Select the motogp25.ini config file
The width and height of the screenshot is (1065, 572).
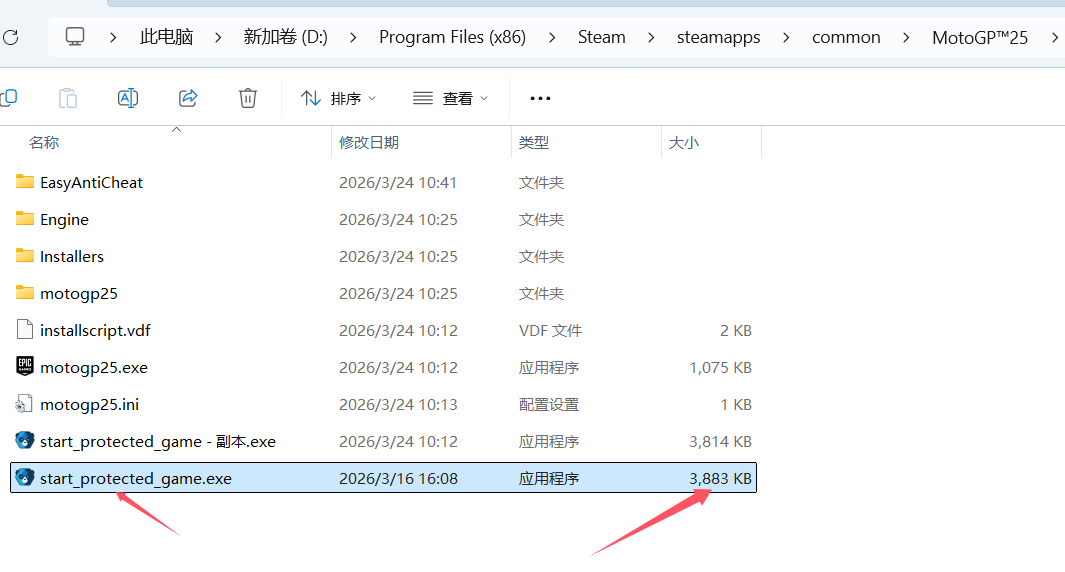point(89,404)
